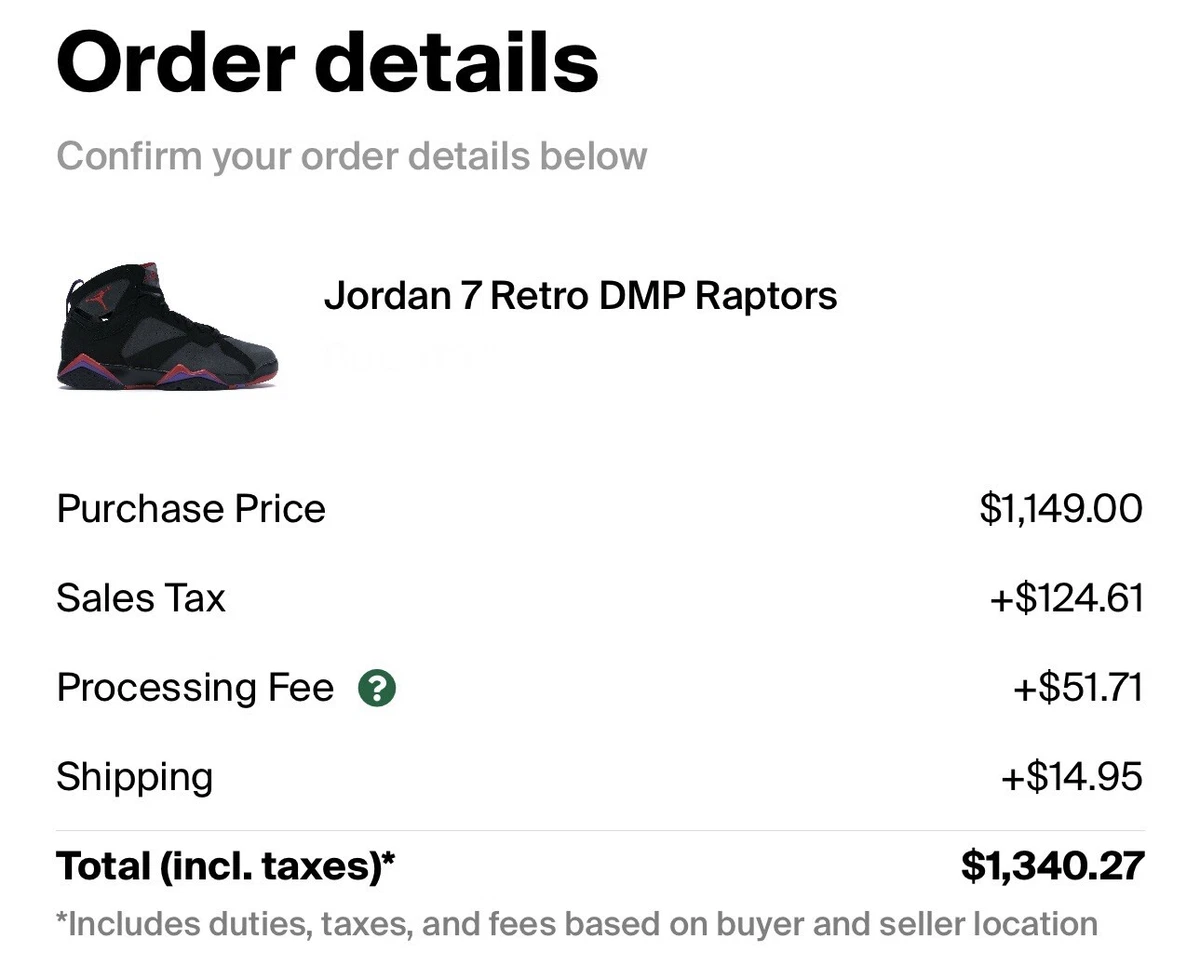This screenshot has height=979, width=1200.
Task: Select the Processing Fee label
Action: pyautogui.click(x=195, y=688)
